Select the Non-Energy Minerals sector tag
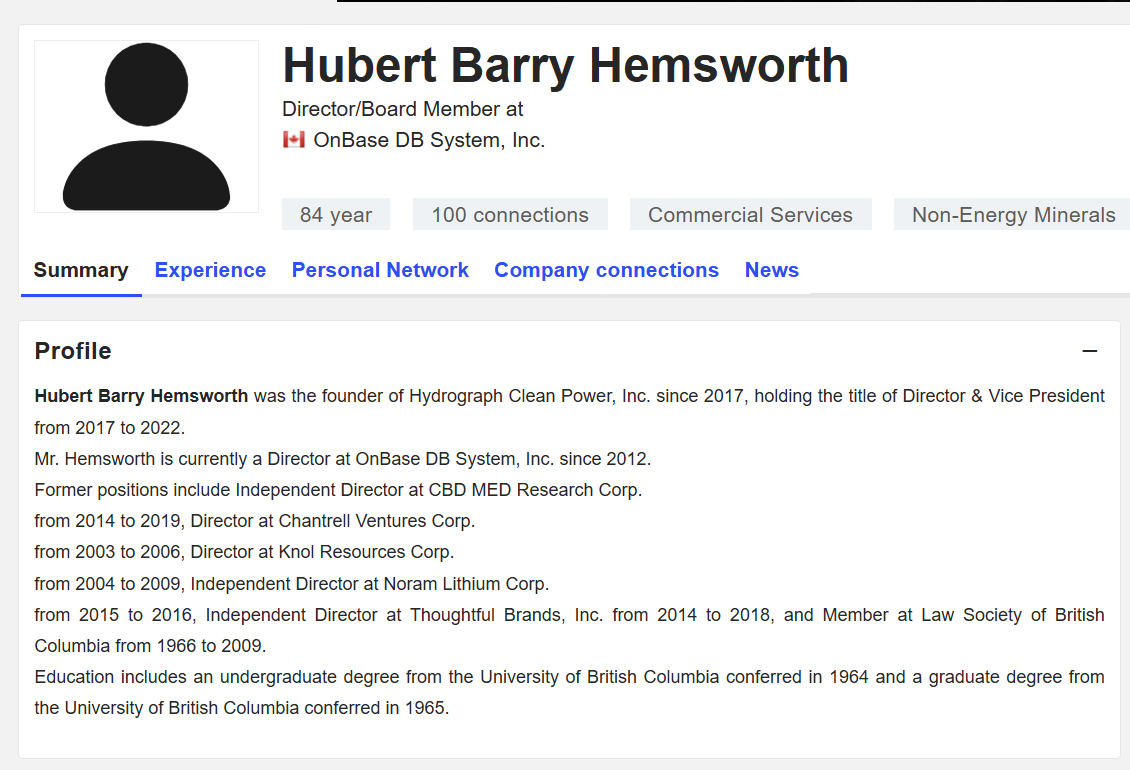This screenshot has width=1130, height=770. 1013,214
